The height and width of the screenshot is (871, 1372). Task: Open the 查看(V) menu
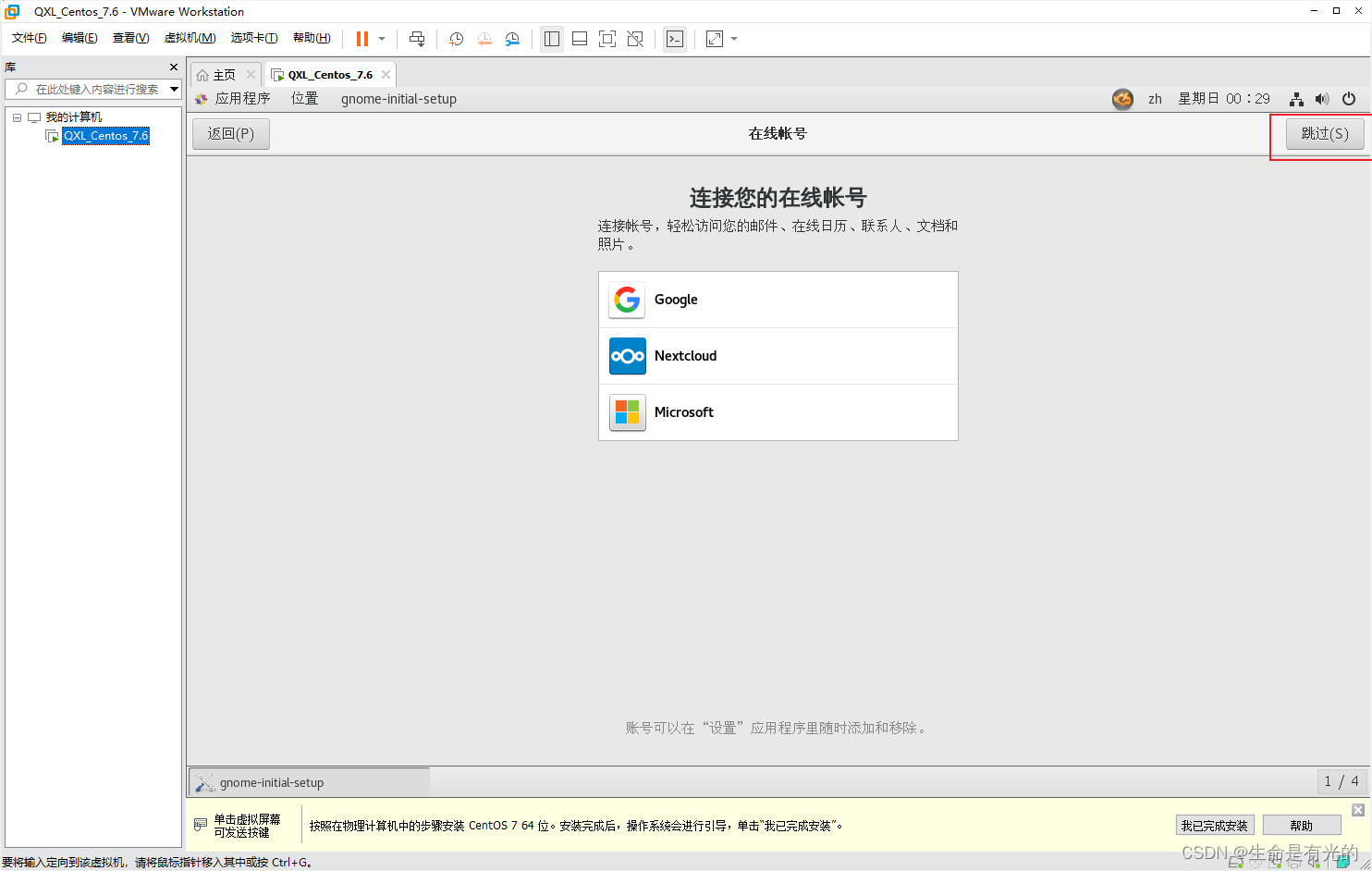tap(130, 38)
